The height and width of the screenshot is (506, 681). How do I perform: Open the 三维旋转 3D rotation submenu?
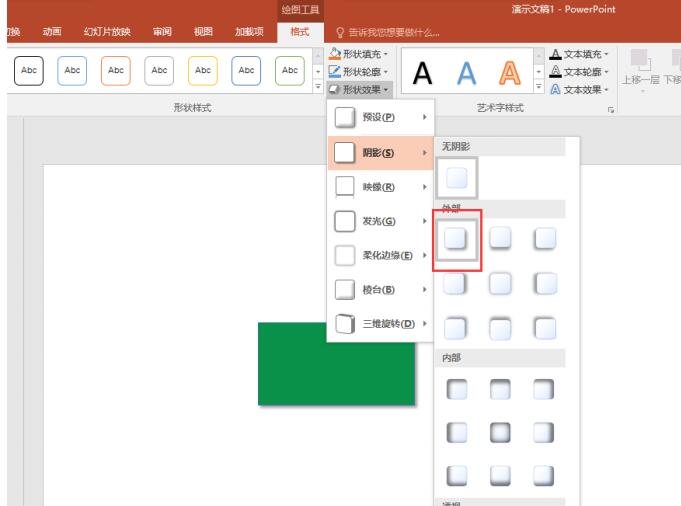point(384,323)
